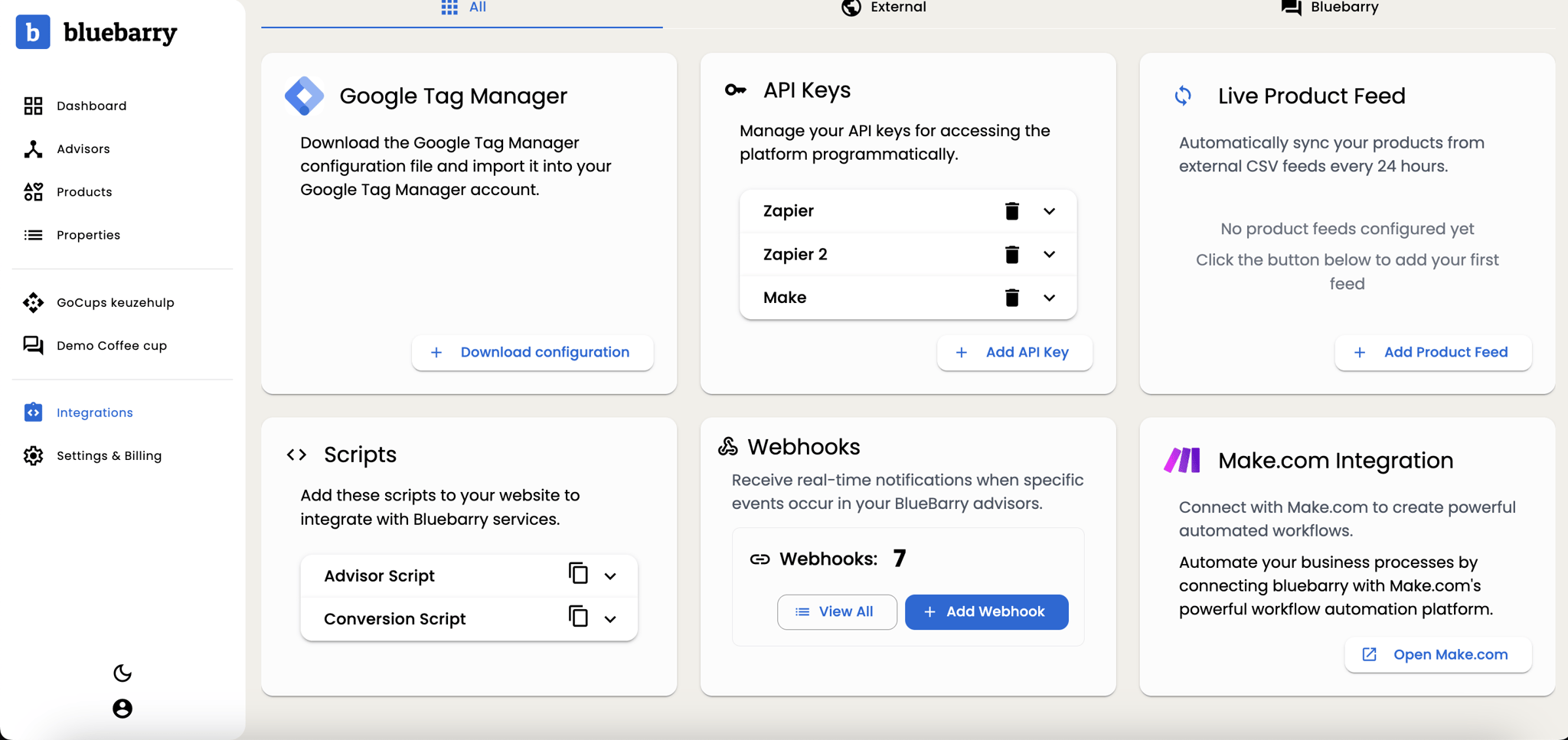1568x740 pixels.
Task: Expand the Zapier API key details
Action: [1049, 210]
